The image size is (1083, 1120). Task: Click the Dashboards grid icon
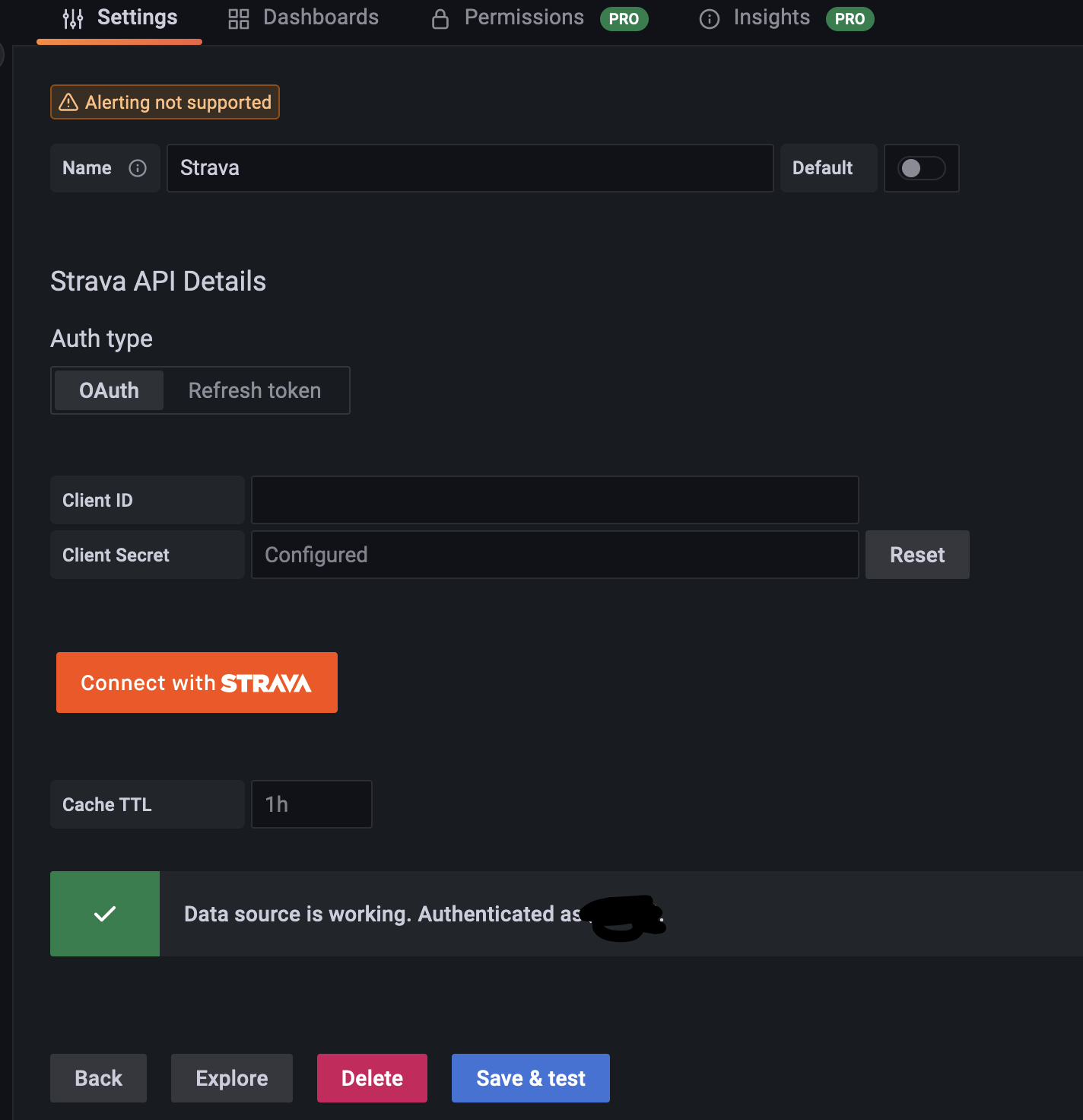pyautogui.click(x=239, y=18)
